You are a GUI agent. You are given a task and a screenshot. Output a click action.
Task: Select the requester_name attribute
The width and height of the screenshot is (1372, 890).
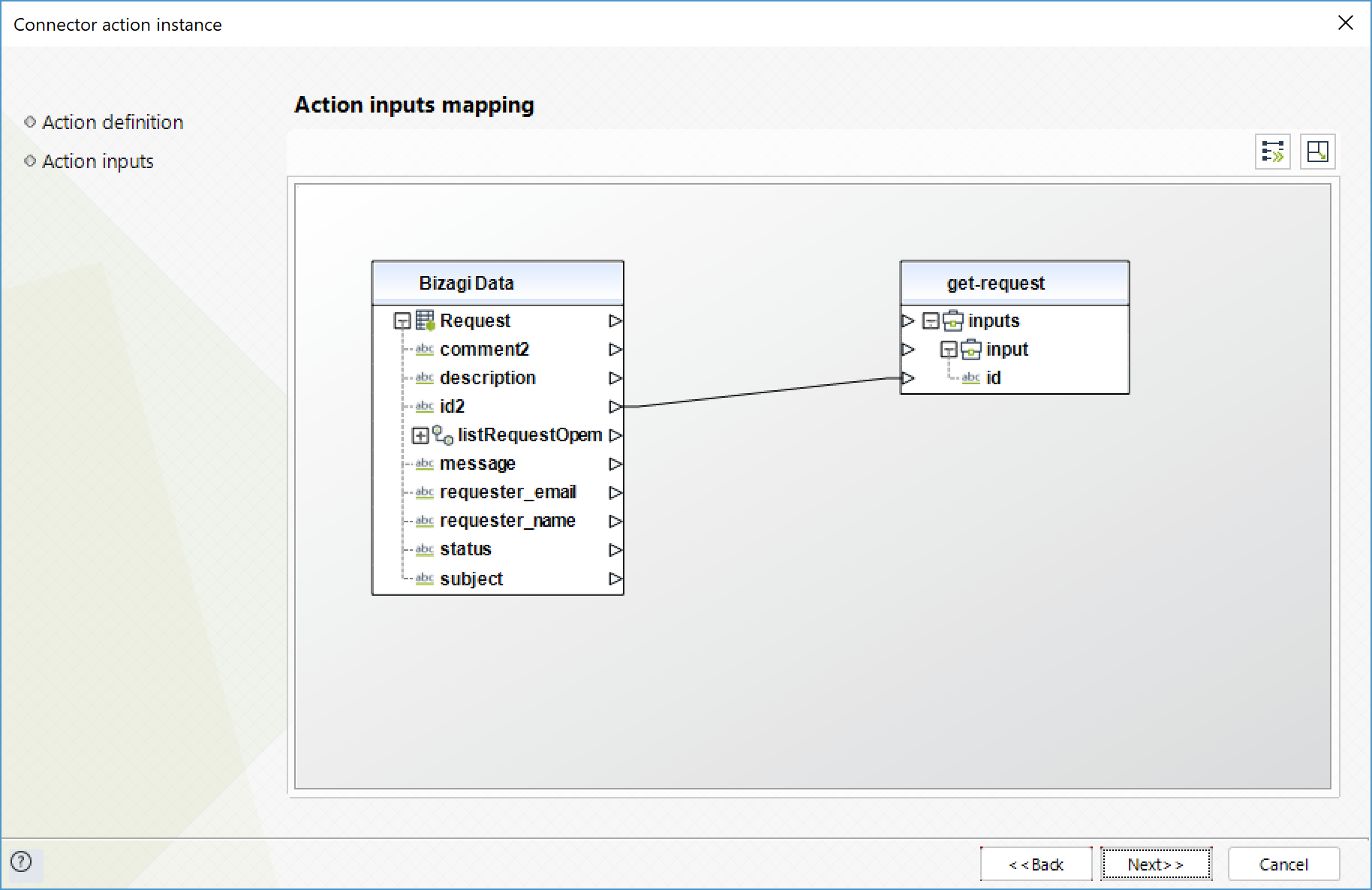point(507,521)
